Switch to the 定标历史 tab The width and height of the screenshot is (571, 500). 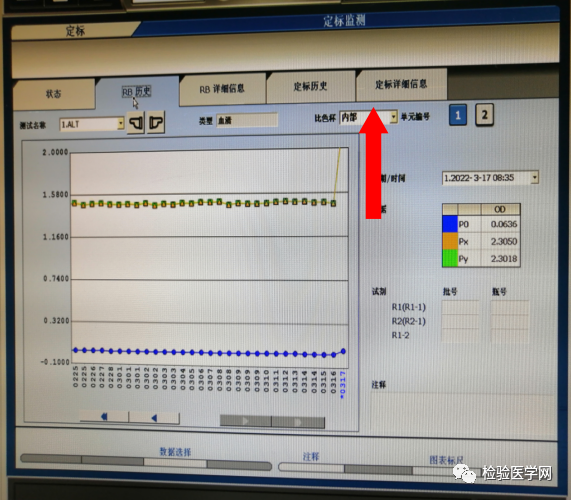pyautogui.click(x=310, y=86)
